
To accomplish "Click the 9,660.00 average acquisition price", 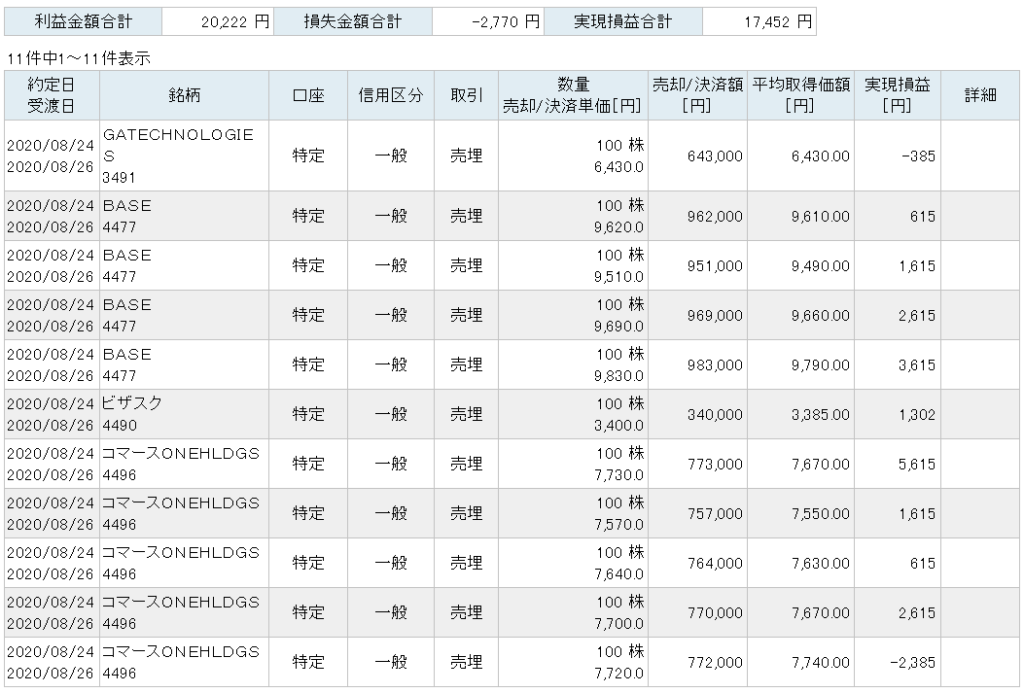I will (820, 315).
